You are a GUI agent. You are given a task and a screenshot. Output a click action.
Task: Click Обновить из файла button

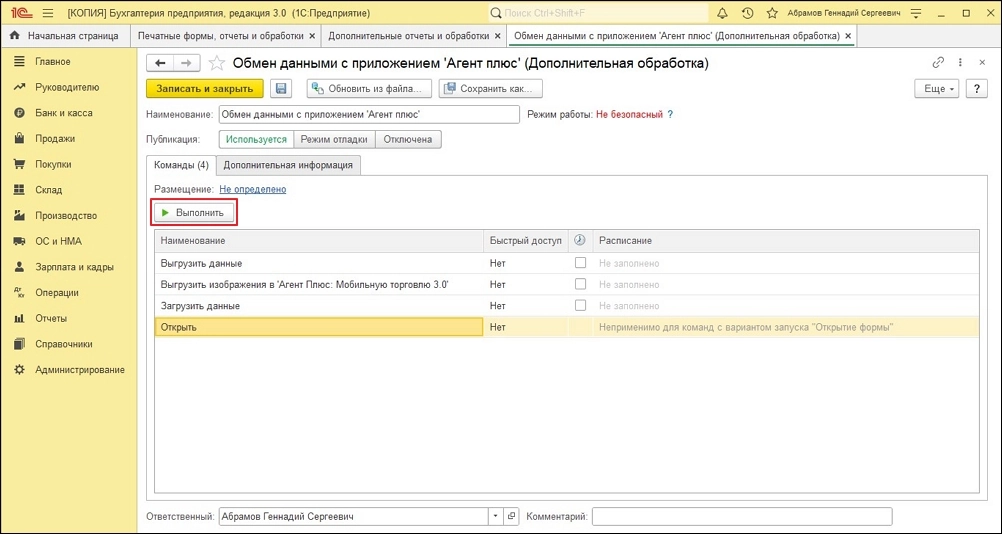[369, 89]
